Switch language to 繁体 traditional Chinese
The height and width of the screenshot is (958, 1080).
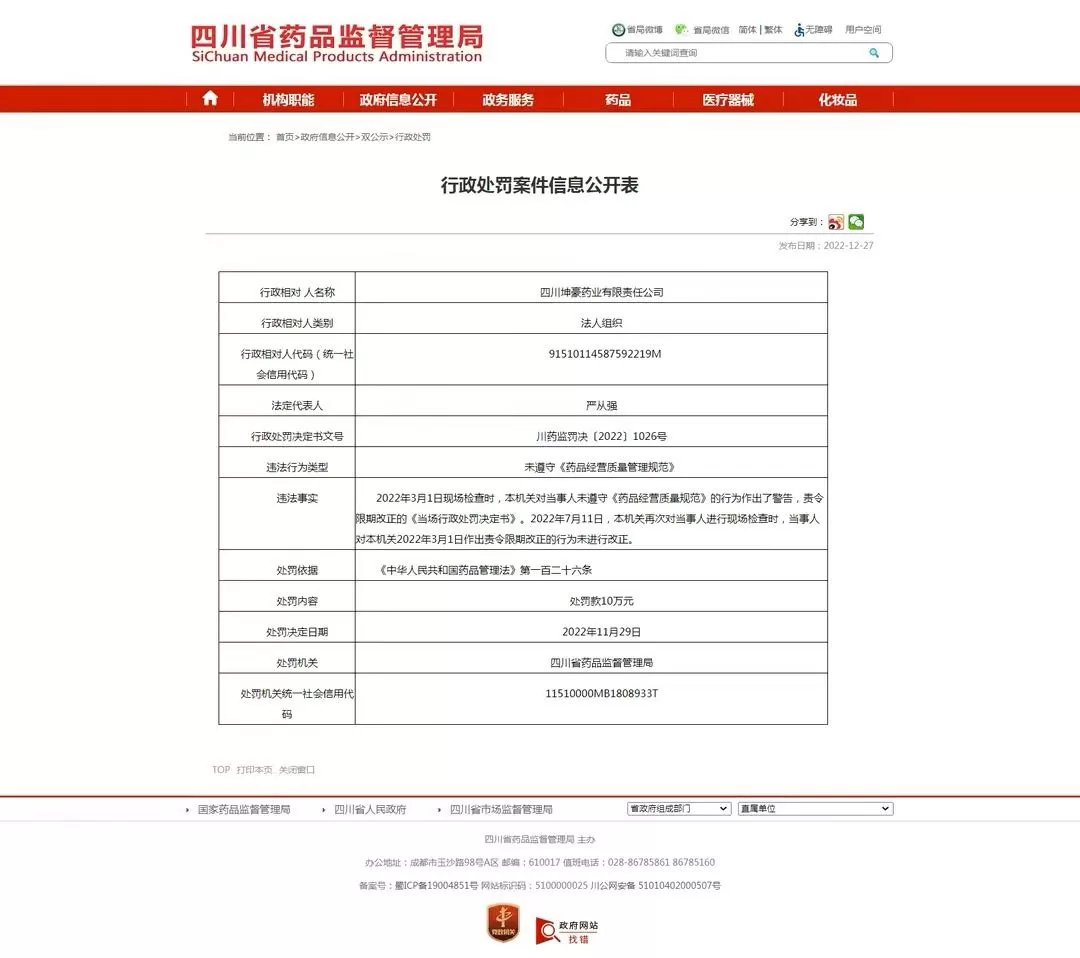(772, 29)
